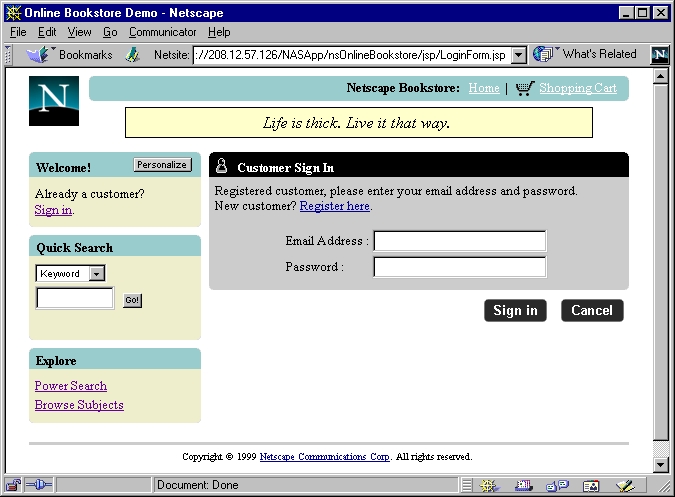The image size is (675, 497).
Task: Expand the Netsite URL history dropdown
Action: (519, 55)
